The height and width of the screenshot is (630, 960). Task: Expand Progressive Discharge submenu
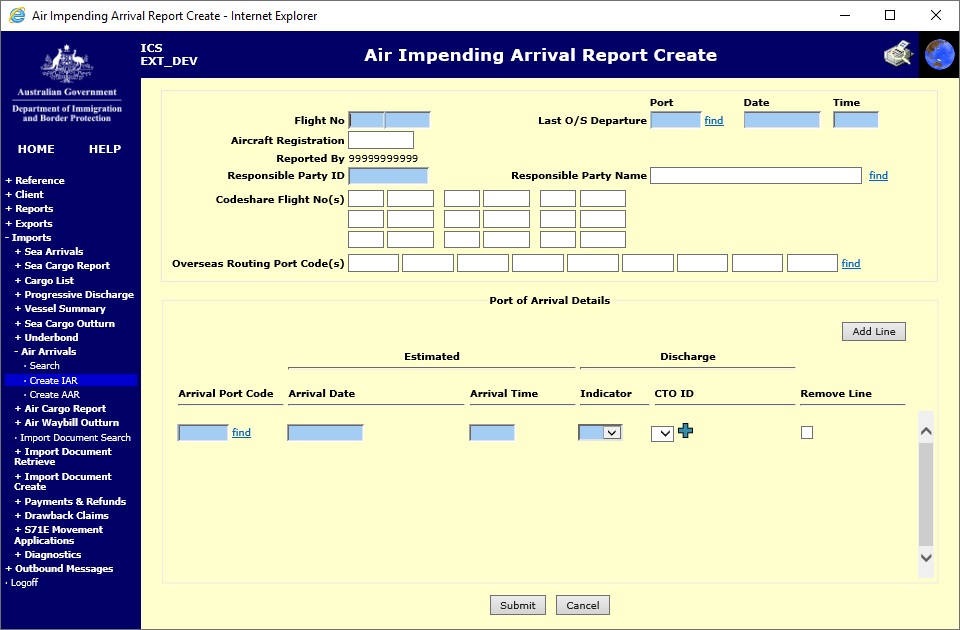(x=74, y=294)
